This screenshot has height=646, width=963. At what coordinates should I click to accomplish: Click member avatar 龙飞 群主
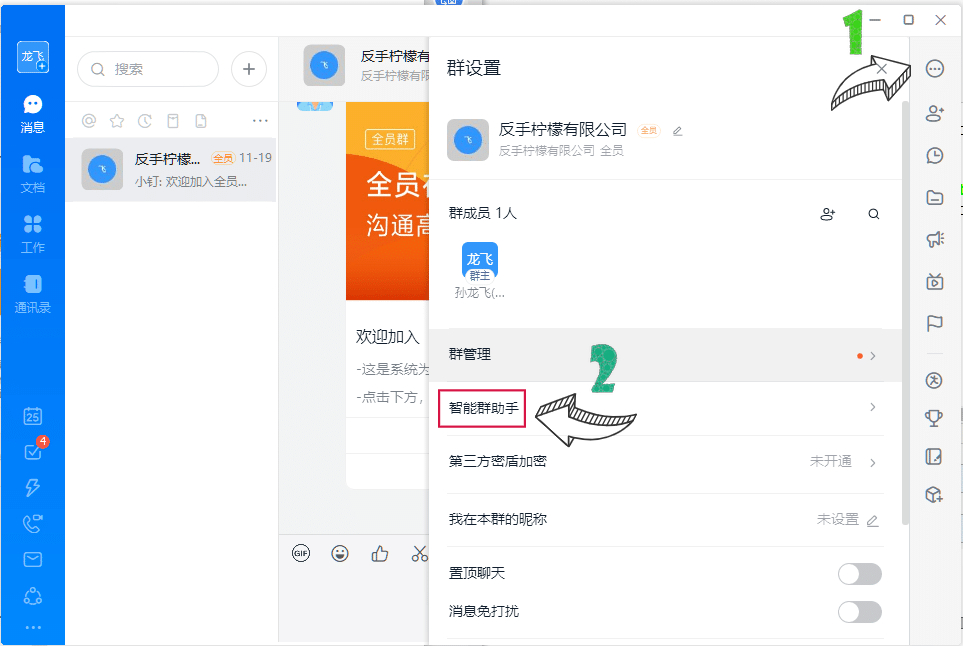[x=480, y=262]
